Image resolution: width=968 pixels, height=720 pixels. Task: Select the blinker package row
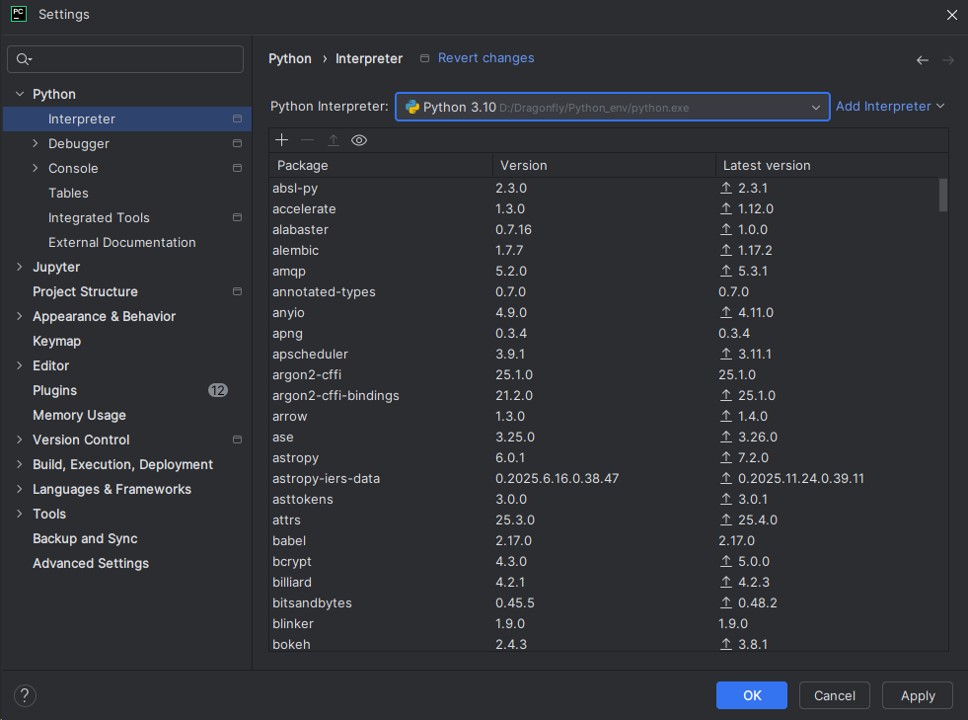[x=604, y=624]
